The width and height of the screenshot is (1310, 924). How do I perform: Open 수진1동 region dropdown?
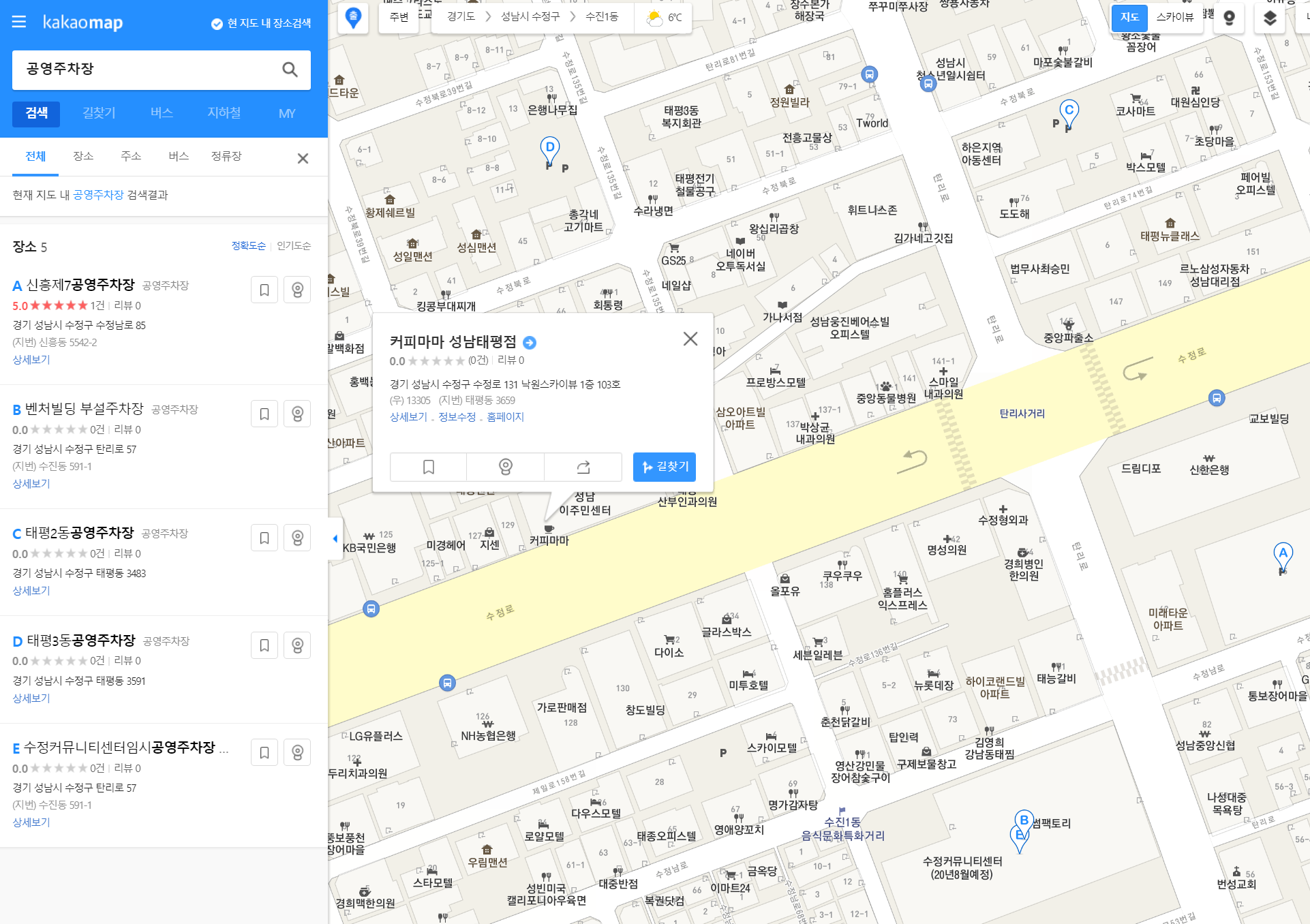pos(601,17)
